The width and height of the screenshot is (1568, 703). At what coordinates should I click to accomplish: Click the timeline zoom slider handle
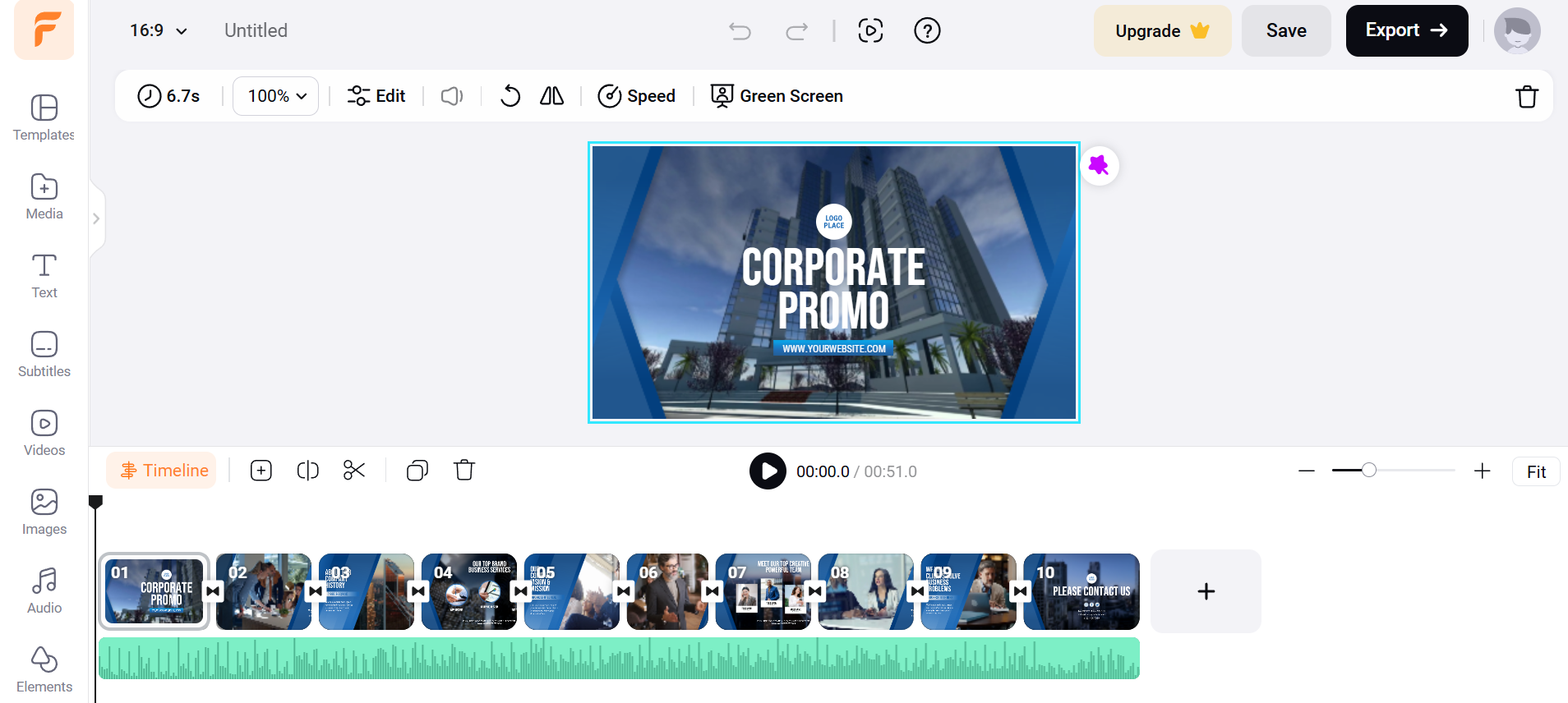[1368, 471]
